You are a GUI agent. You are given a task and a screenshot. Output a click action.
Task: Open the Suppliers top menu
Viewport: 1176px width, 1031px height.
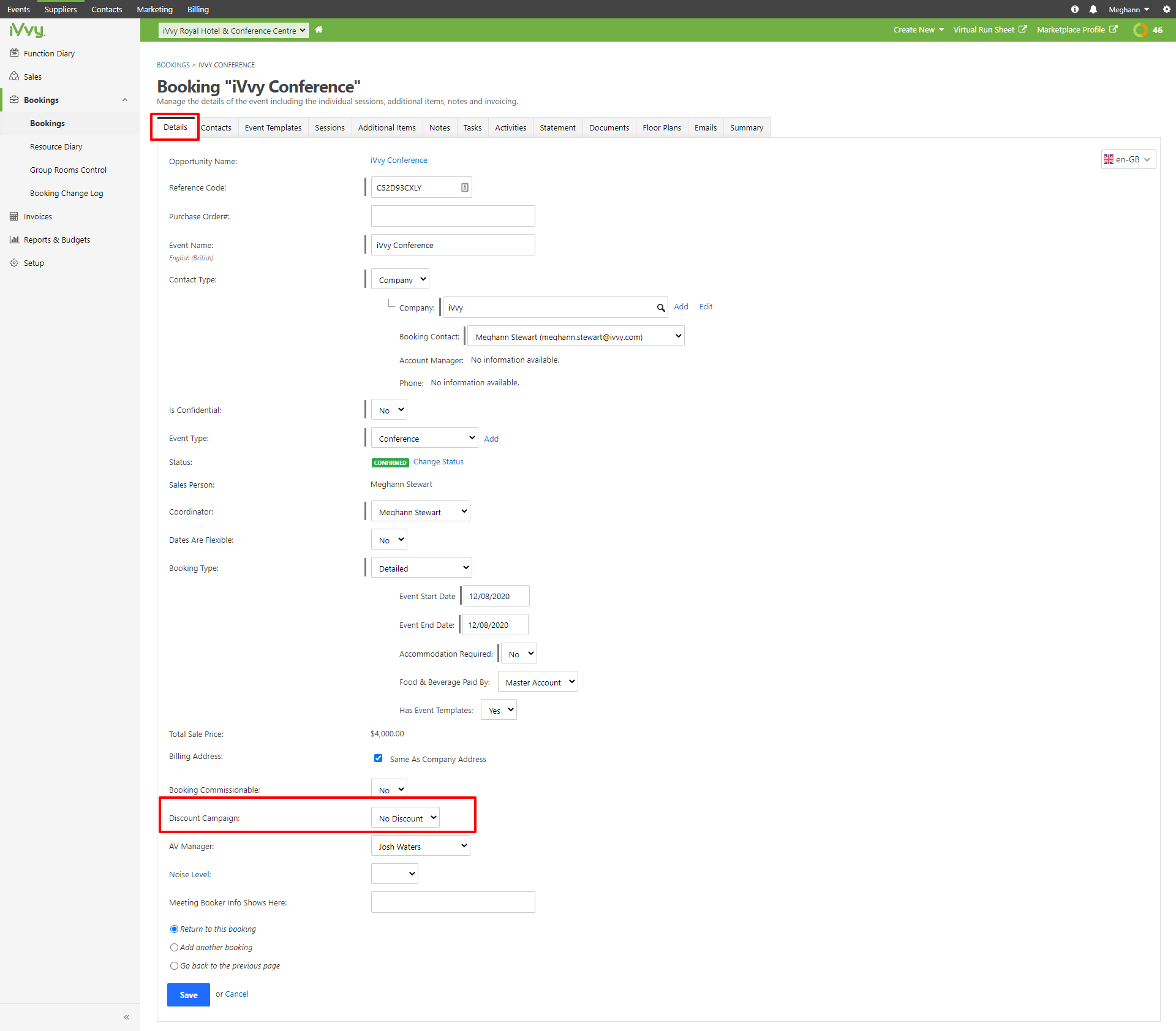click(x=61, y=9)
